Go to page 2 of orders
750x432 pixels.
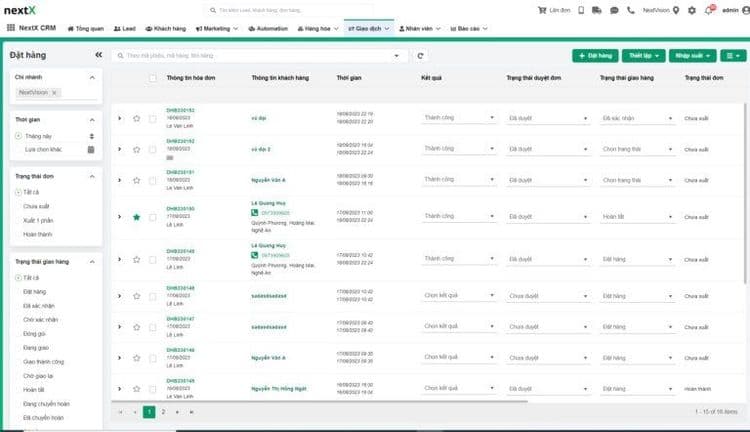click(163, 411)
